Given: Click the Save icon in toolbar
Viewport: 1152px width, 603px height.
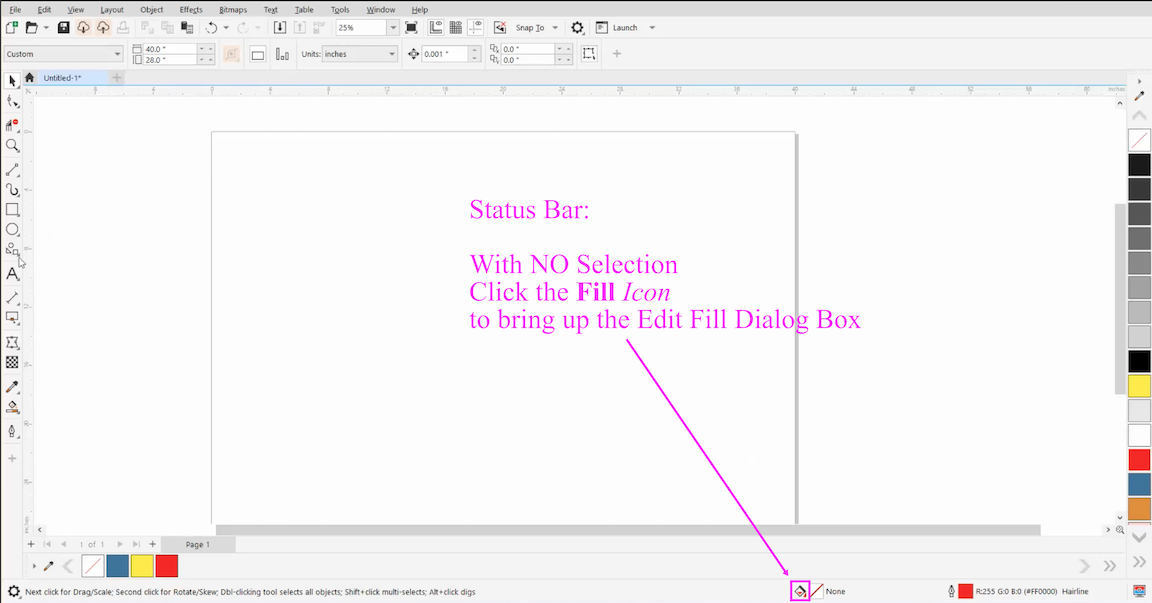Looking at the screenshot, I should pos(64,28).
